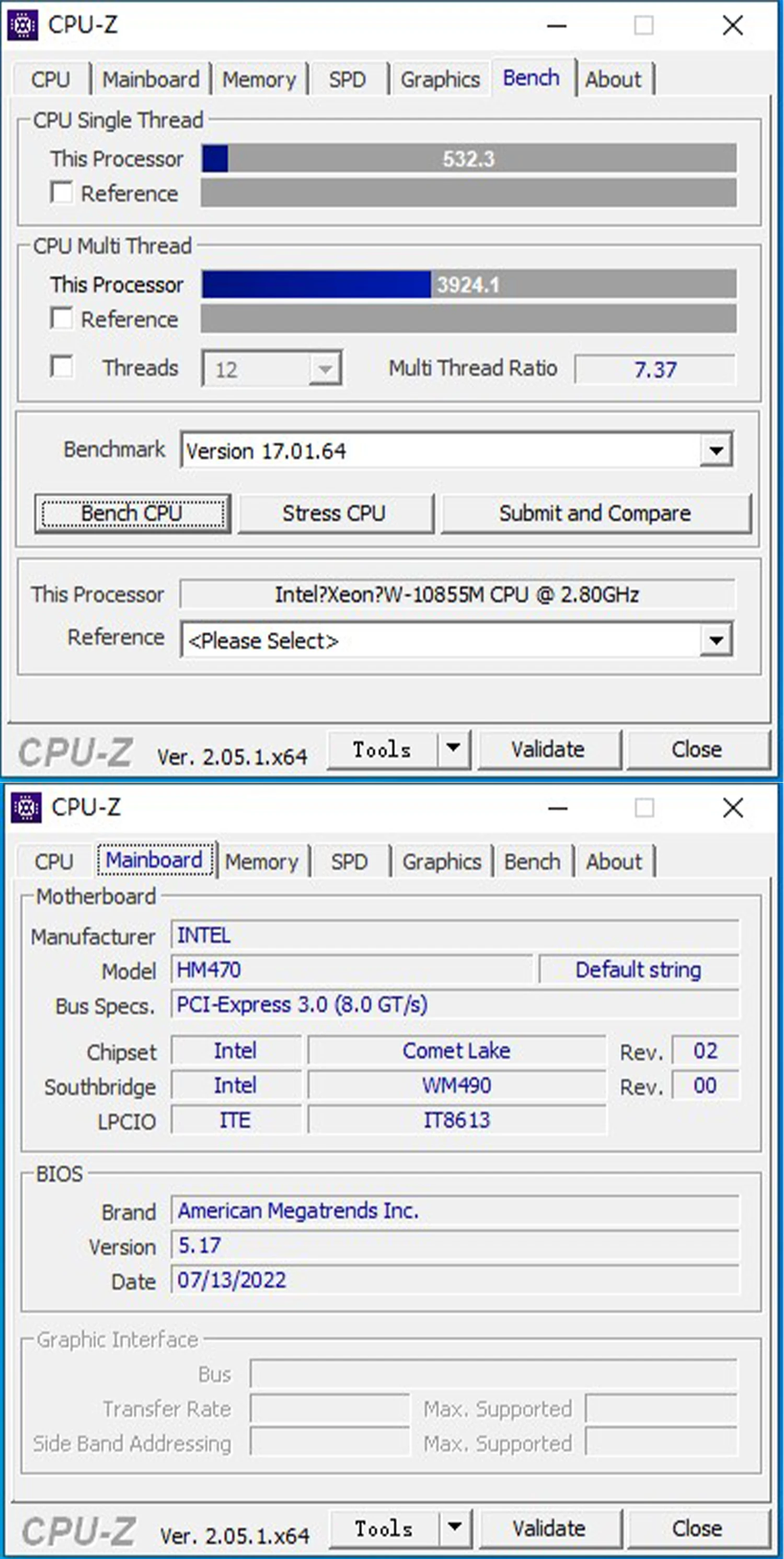Viewport: 784px width, 1559px height.
Task: Click the empty single thread Reference bar
Action: pyautogui.click(x=469, y=193)
